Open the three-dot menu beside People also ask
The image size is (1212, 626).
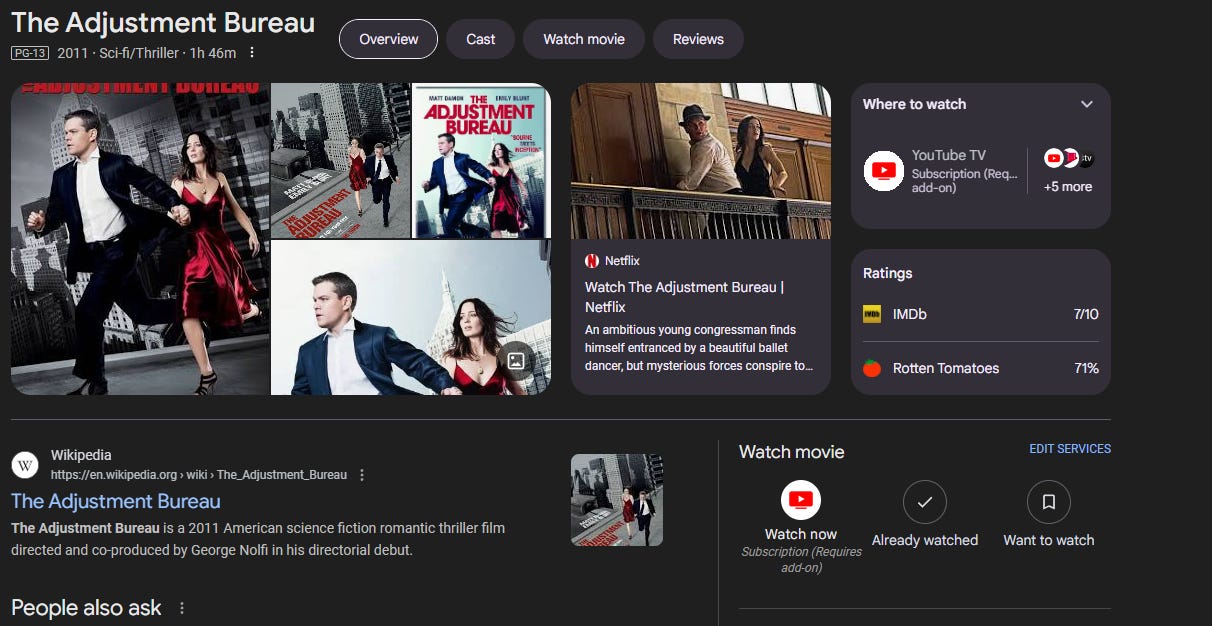pyautogui.click(x=182, y=608)
